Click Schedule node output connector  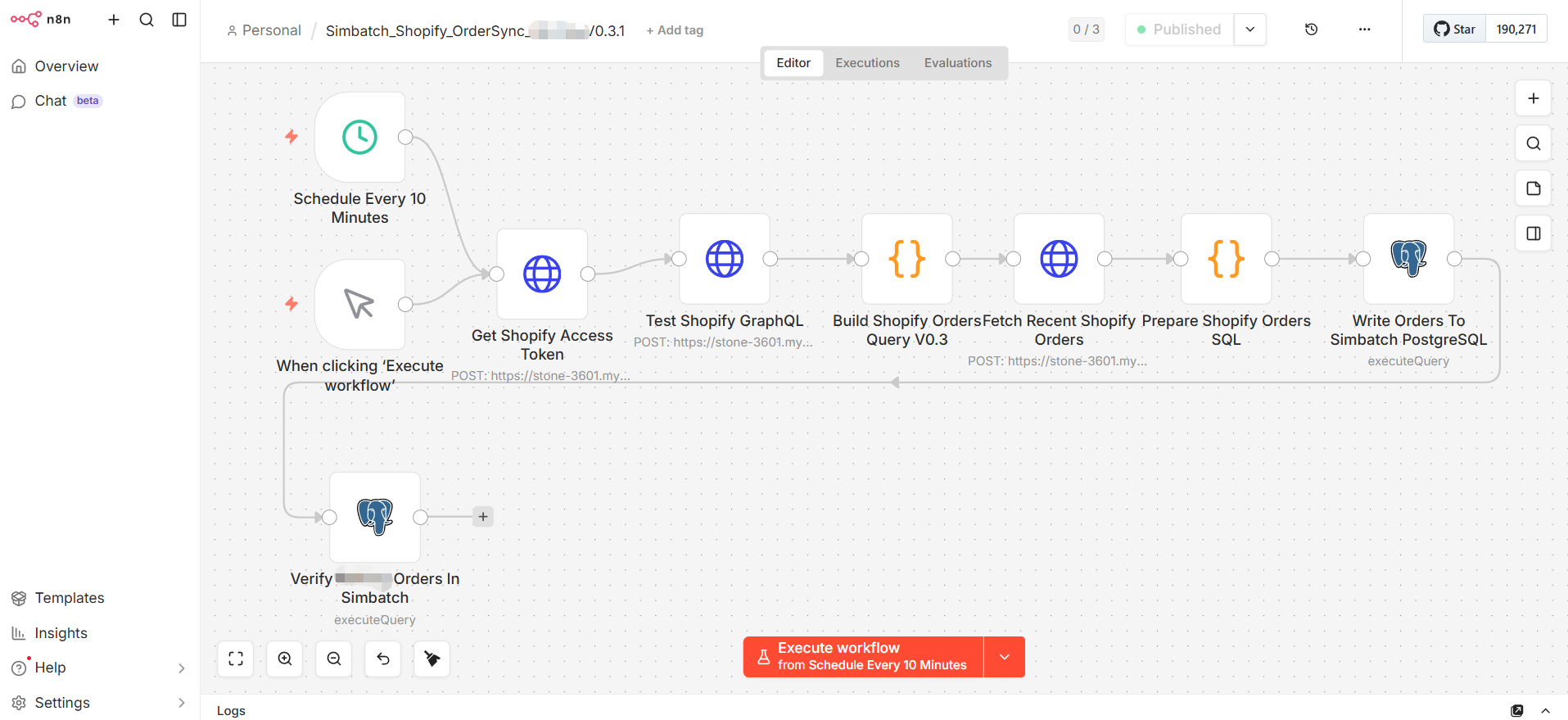click(x=405, y=137)
